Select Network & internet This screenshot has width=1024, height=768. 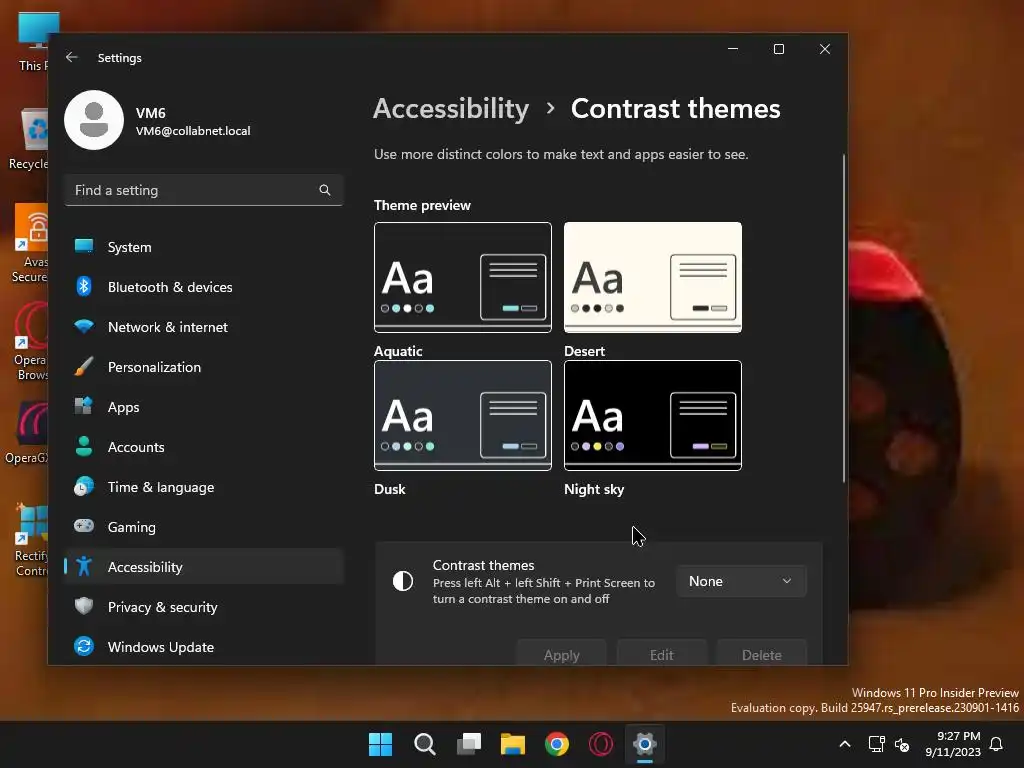(x=204, y=327)
